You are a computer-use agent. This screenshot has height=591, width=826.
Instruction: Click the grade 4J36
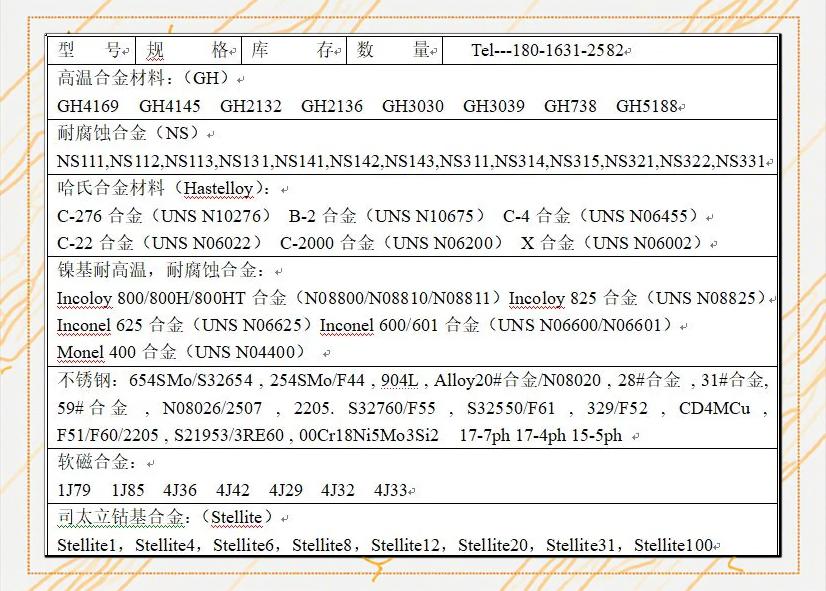pyautogui.click(x=180, y=490)
